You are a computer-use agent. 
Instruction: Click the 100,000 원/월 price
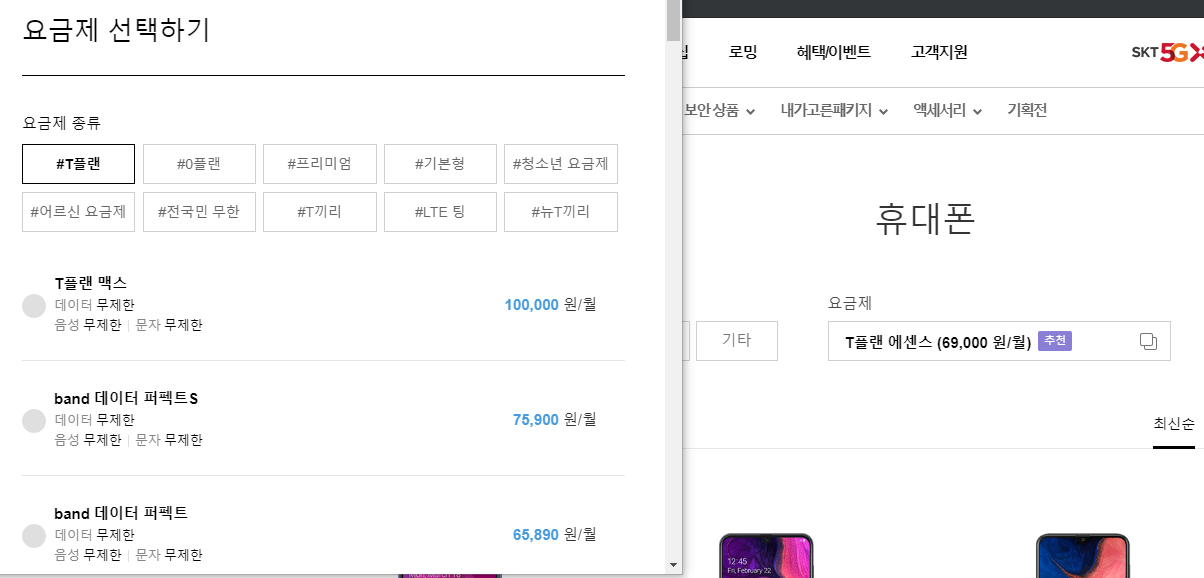pos(550,305)
